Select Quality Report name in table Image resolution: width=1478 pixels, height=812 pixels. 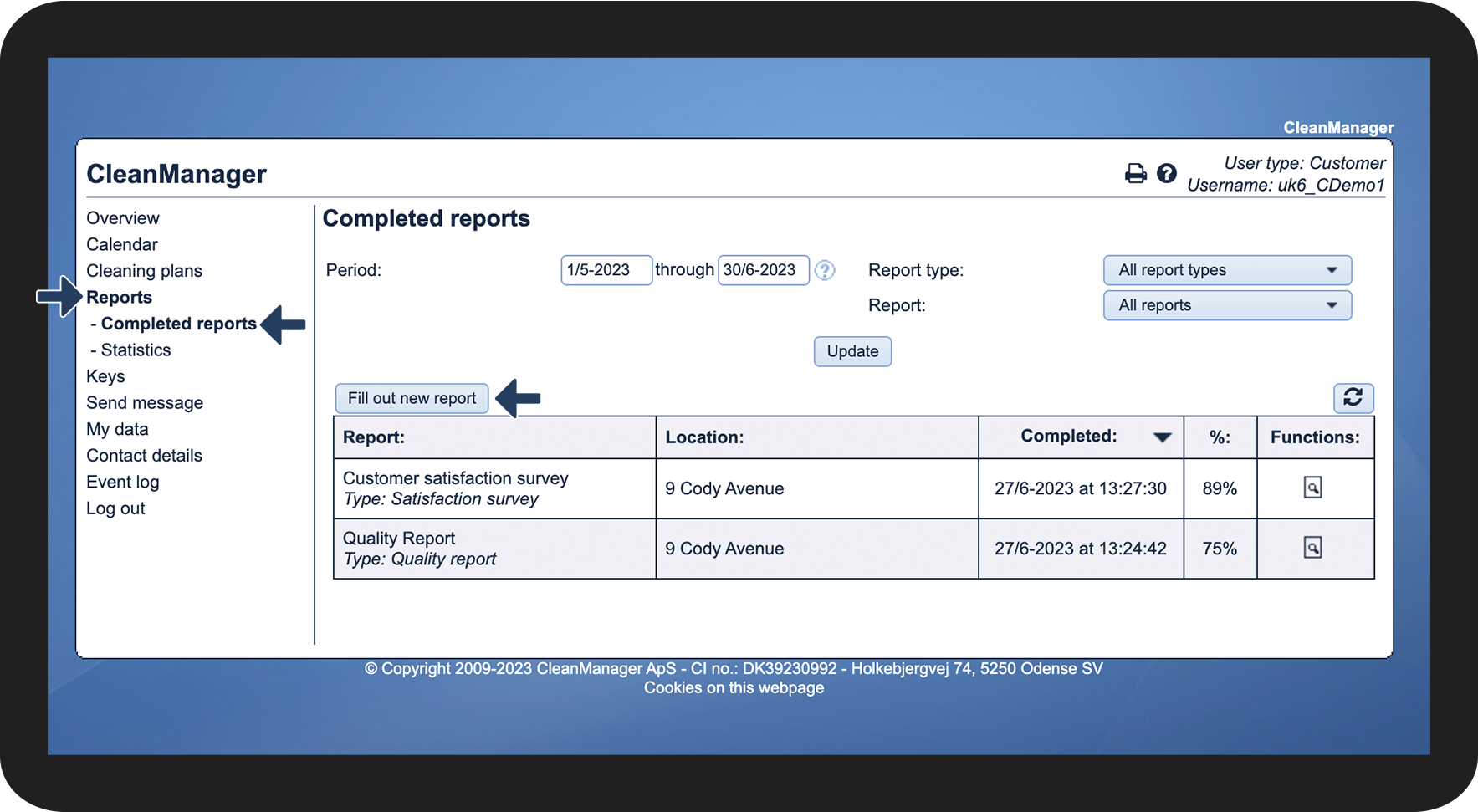click(x=399, y=539)
